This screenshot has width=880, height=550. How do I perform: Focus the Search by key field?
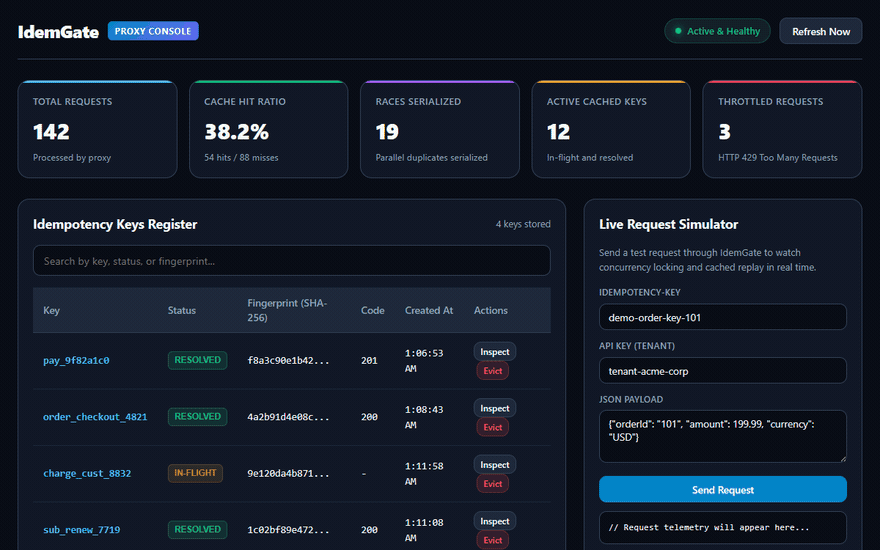(x=292, y=260)
